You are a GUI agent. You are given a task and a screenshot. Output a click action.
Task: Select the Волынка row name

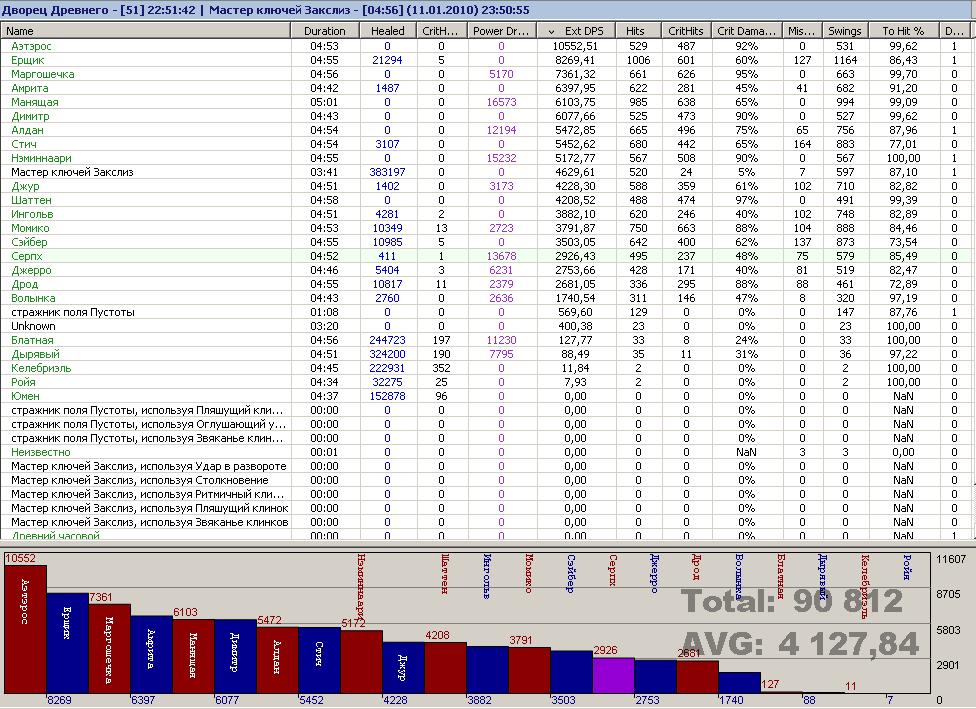[33, 298]
